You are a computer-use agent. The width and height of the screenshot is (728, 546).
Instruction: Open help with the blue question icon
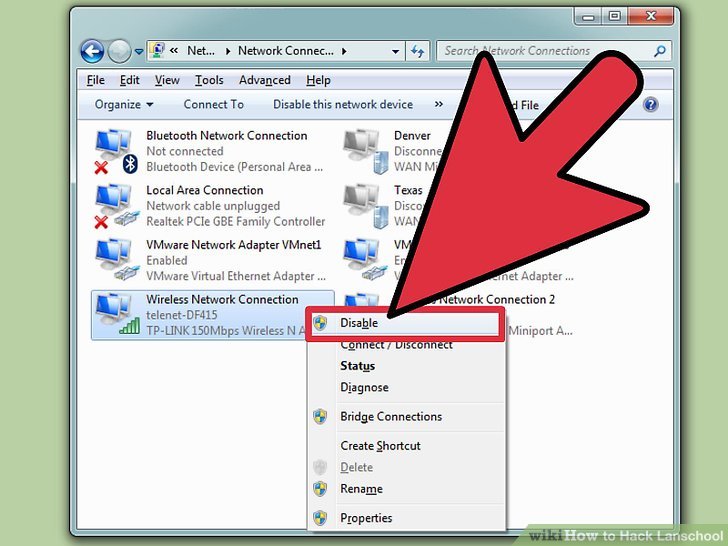pos(650,104)
